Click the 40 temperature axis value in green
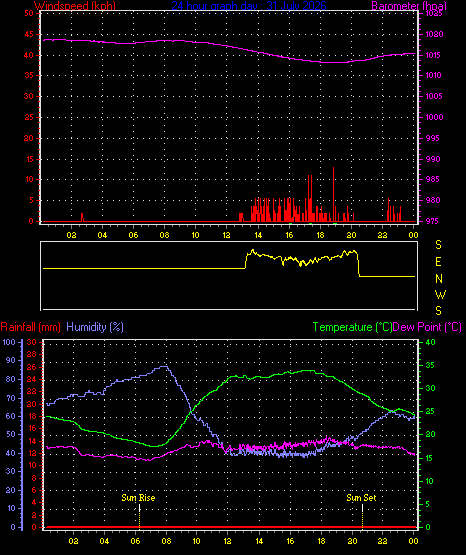This screenshot has height=555, width=466. coord(430,342)
